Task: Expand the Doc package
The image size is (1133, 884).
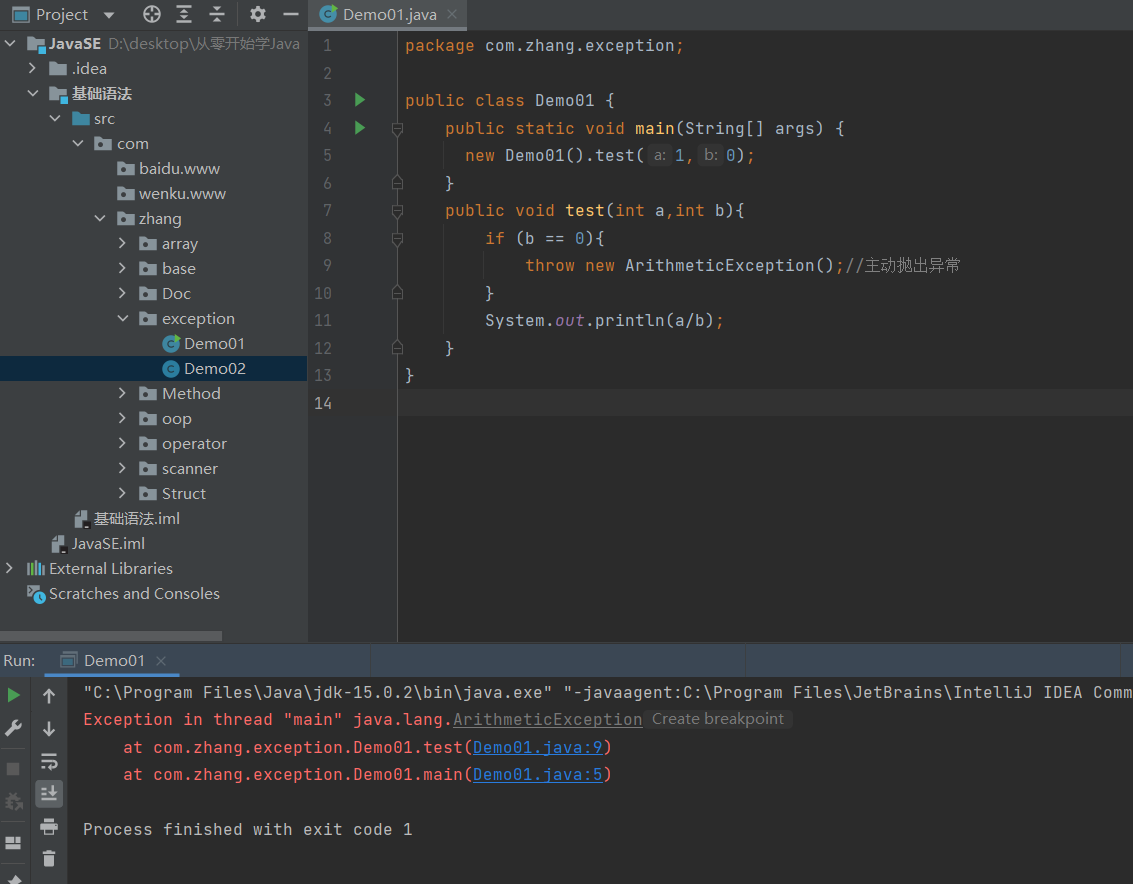Action: pyautogui.click(x=122, y=293)
